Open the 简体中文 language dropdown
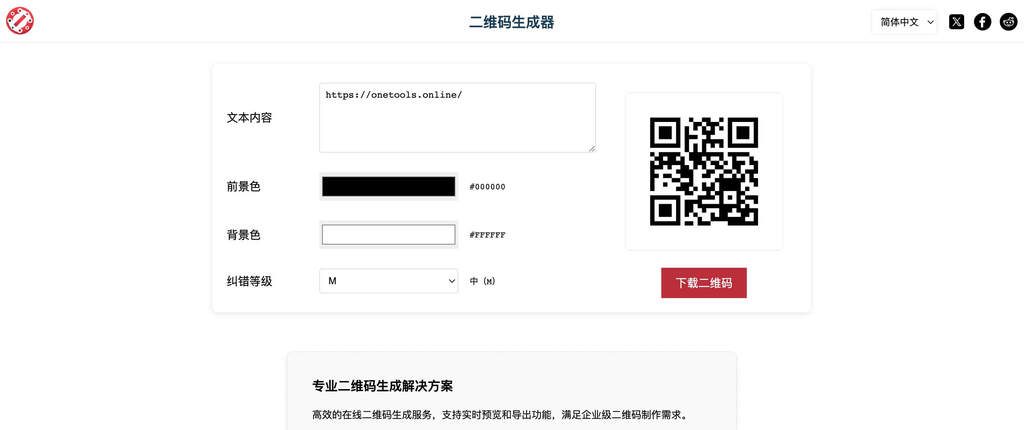Viewport: 1024px width, 430px height. click(904, 22)
